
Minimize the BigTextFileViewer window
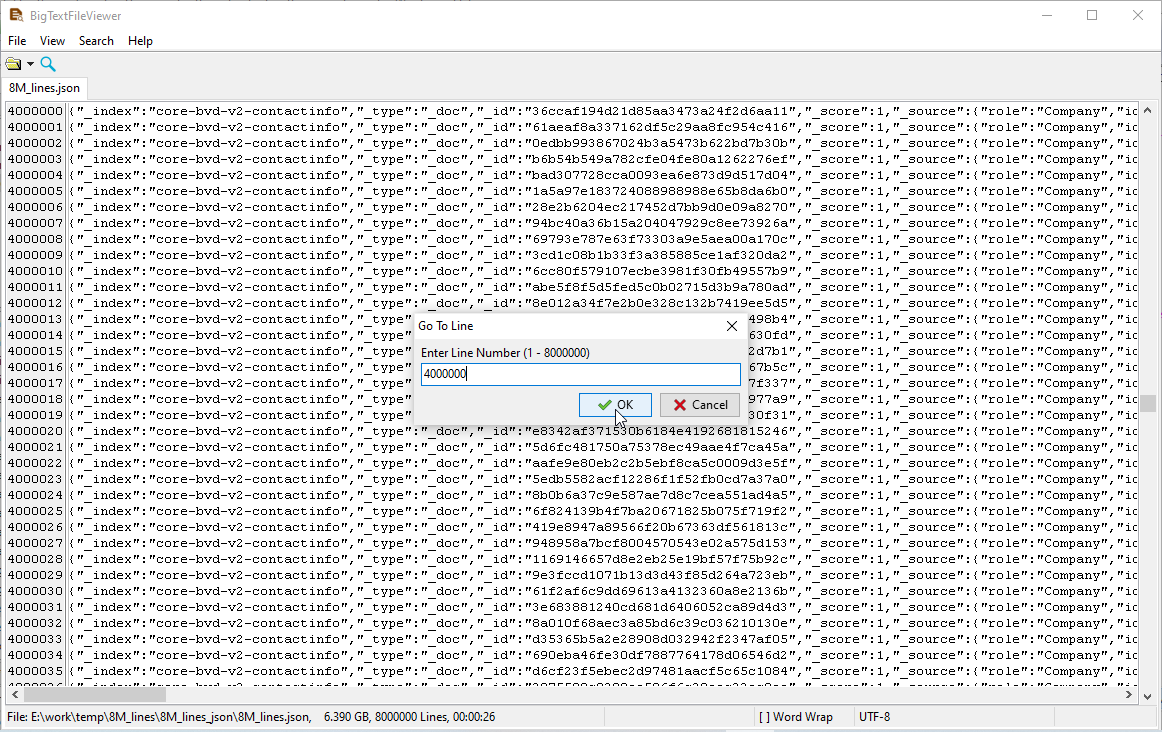click(x=1046, y=15)
